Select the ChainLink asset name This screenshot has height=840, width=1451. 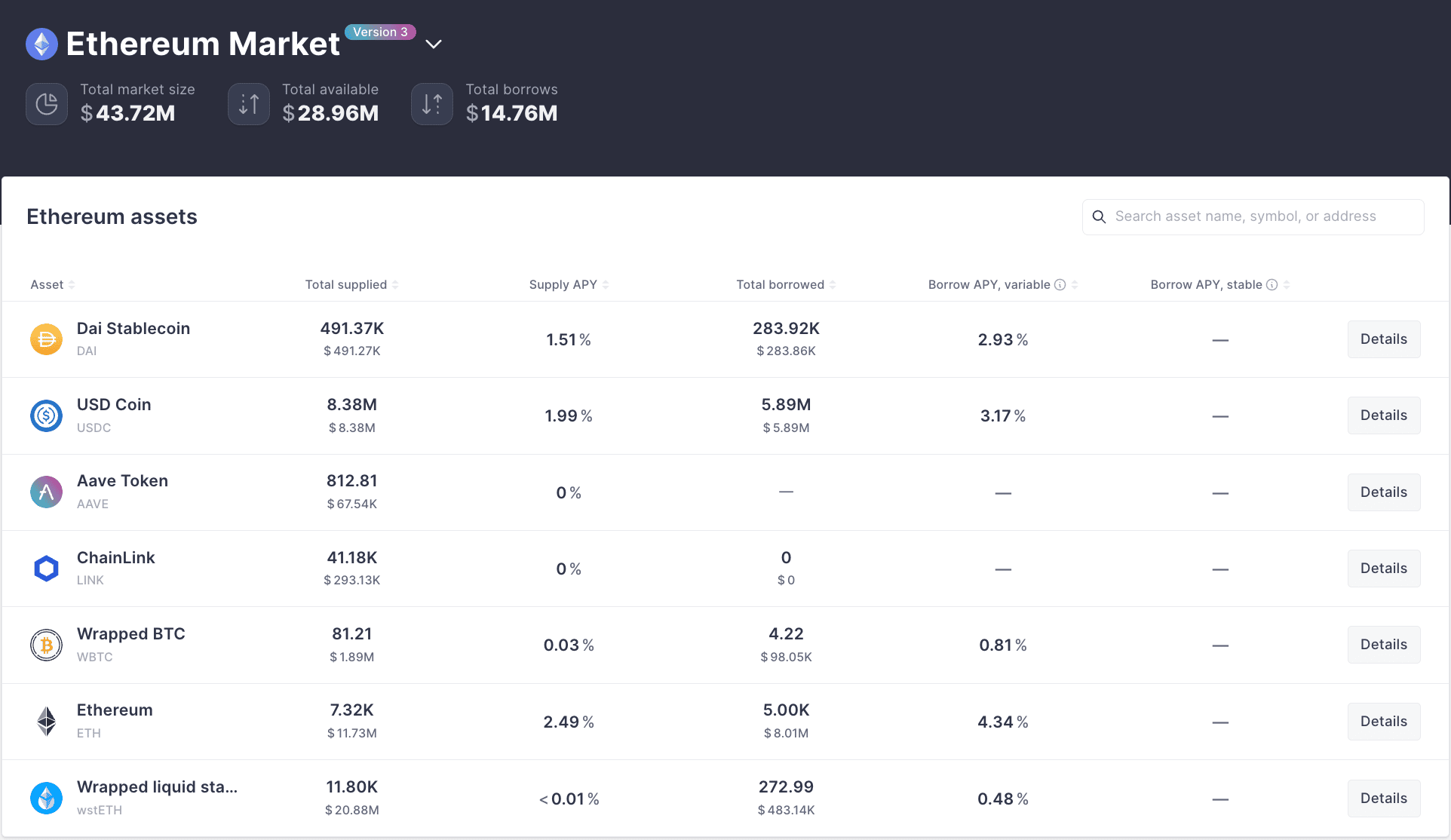click(115, 558)
